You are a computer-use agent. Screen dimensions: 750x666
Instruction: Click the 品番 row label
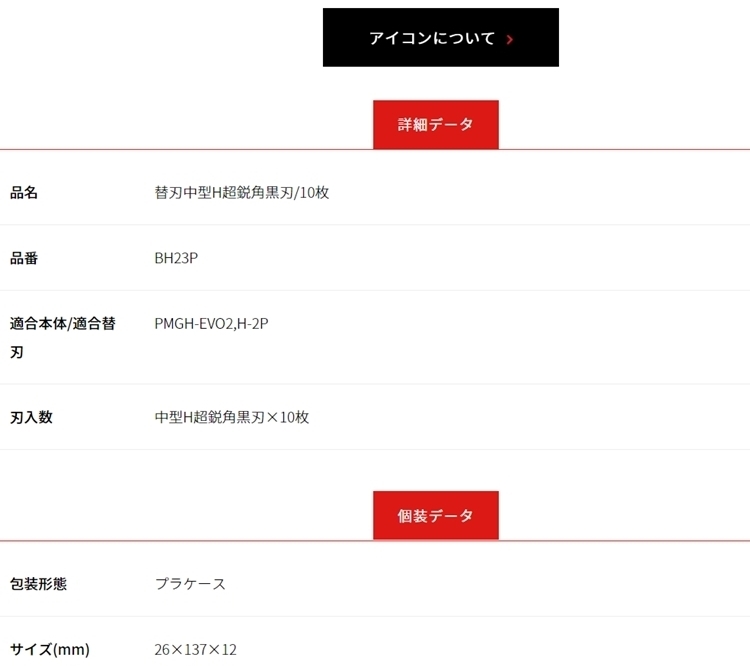pos(24,258)
